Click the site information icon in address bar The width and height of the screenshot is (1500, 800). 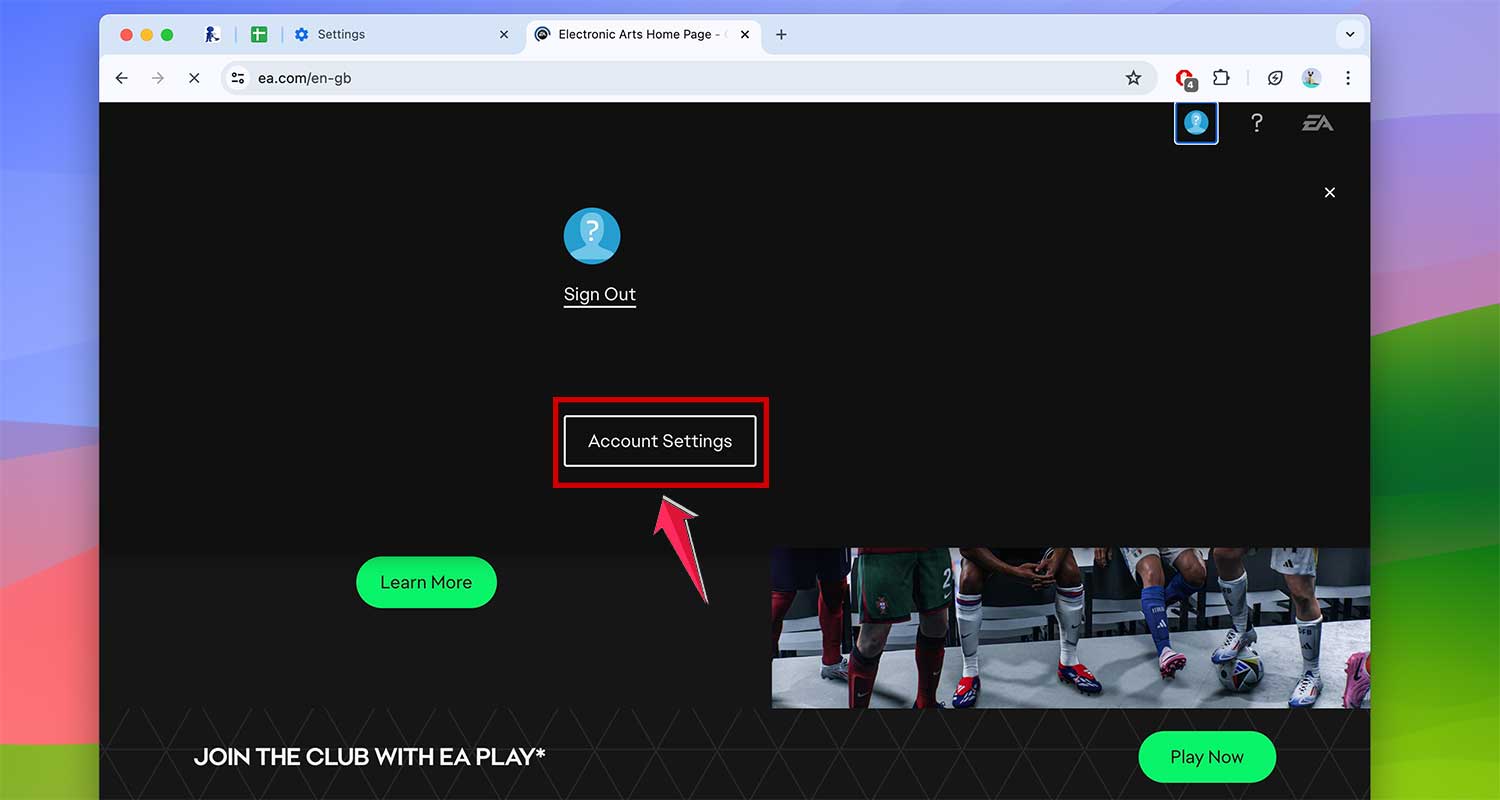[x=238, y=78]
